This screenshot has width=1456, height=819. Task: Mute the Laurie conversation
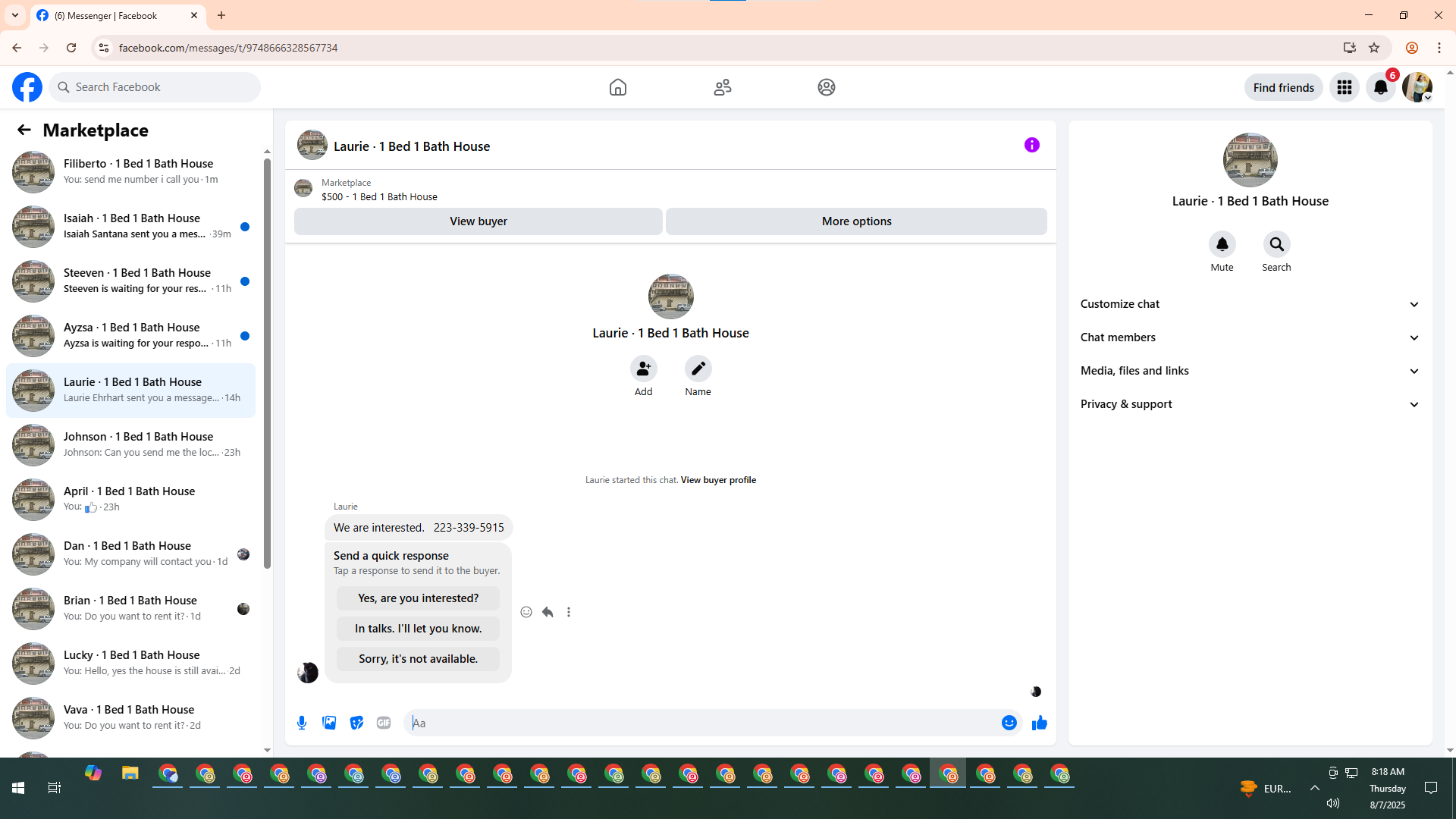pyautogui.click(x=1222, y=244)
